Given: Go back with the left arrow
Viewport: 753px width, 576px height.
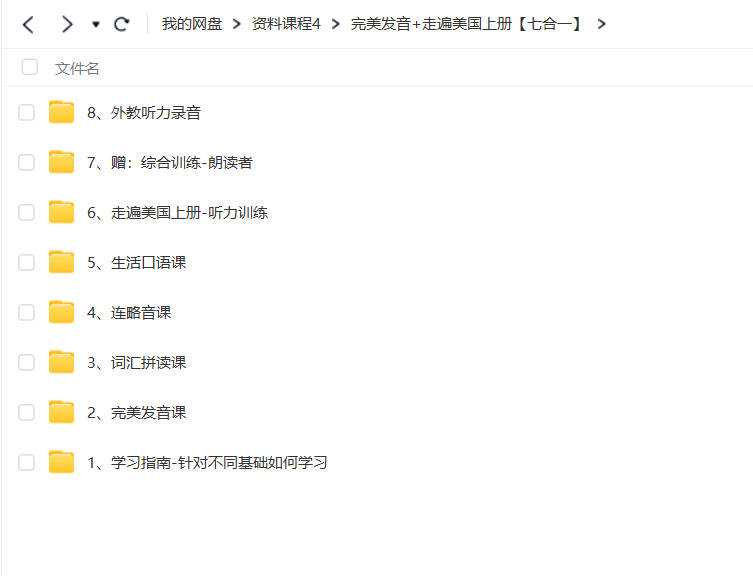Looking at the screenshot, I should (x=28, y=24).
